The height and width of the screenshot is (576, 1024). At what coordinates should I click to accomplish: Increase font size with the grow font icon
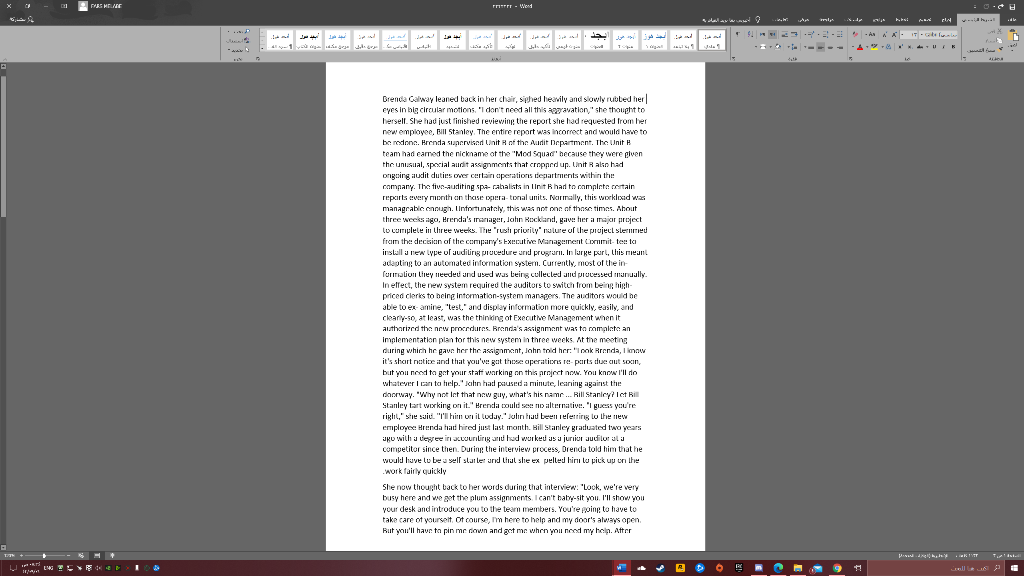894,35
